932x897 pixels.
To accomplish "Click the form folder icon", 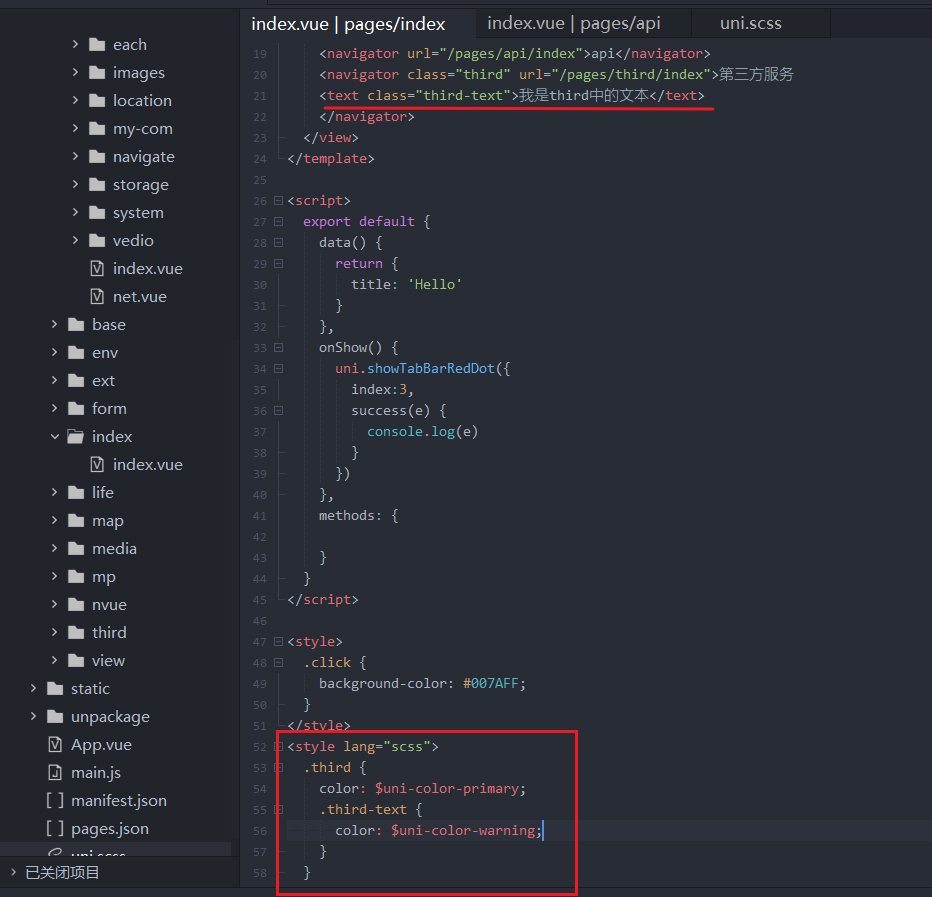I will (x=76, y=408).
